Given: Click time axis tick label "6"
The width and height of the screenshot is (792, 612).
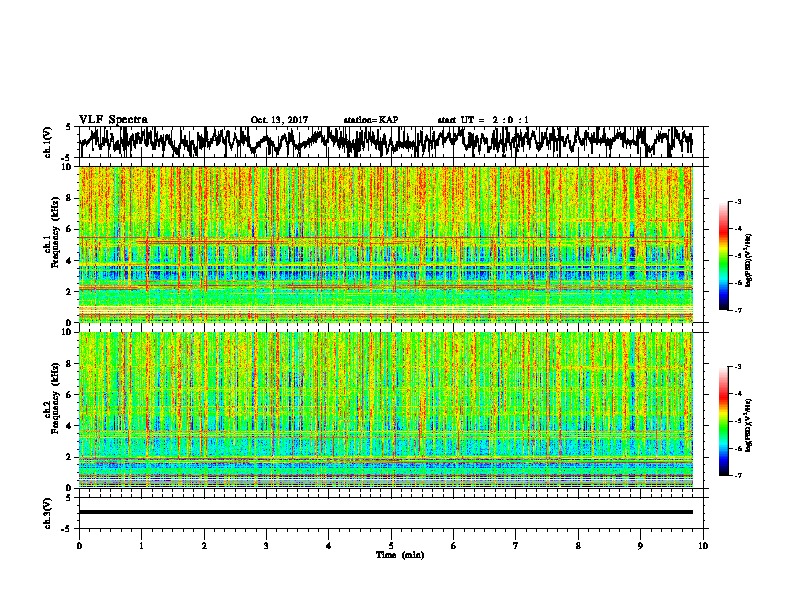Looking at the screenshot, I should coord(454,546).
